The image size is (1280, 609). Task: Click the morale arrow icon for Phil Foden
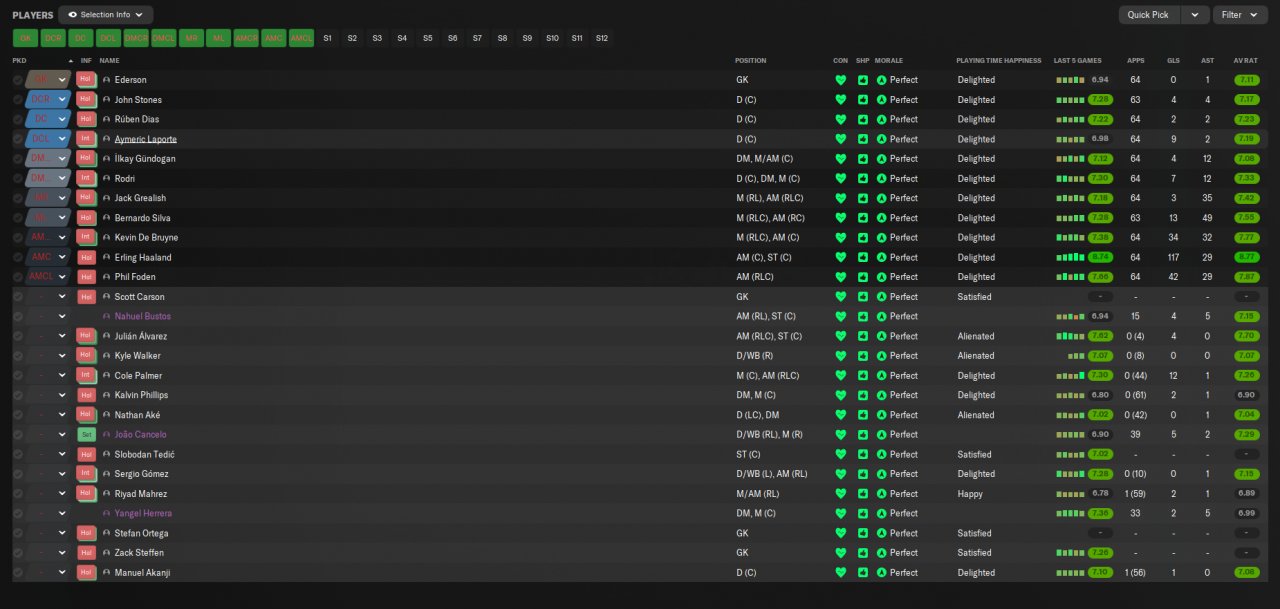tap(881, 277)
